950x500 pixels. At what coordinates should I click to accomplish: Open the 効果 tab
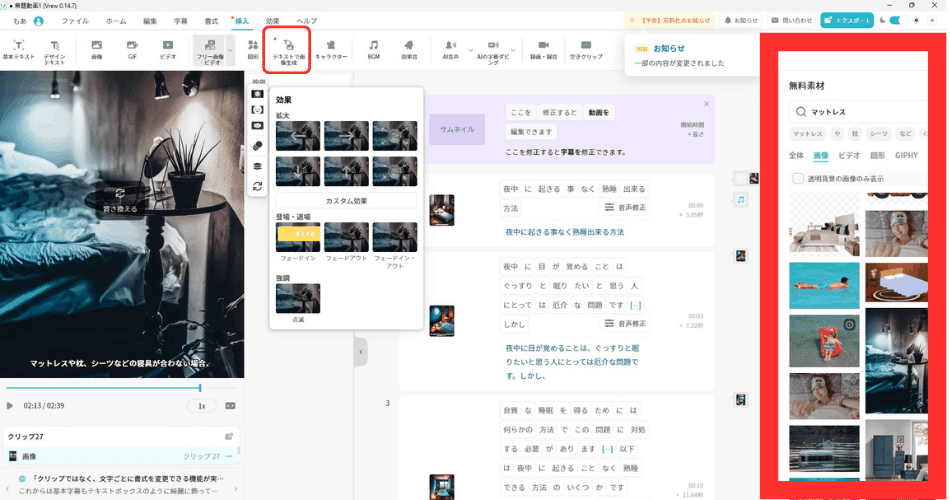[272, 21]
